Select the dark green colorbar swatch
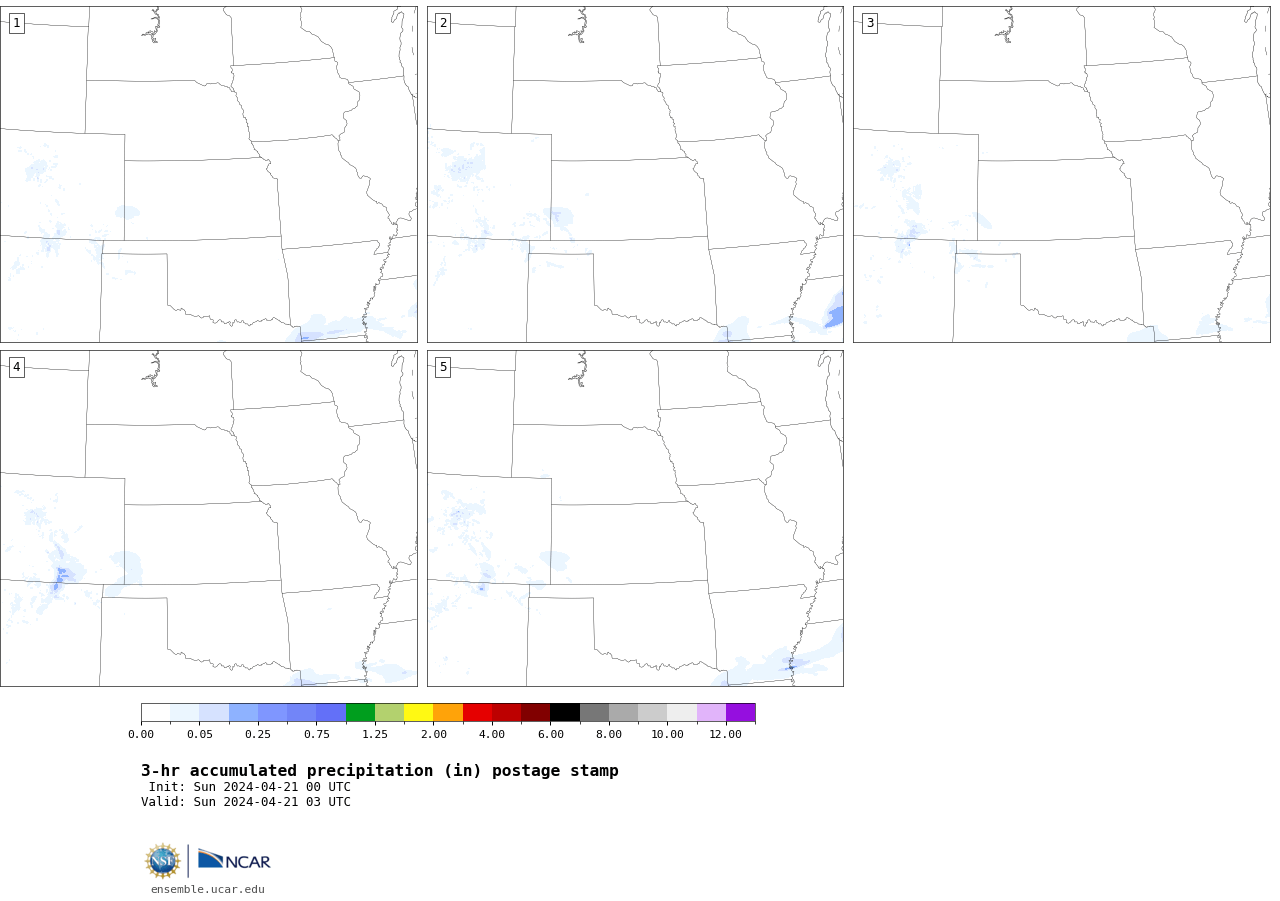 click(360, 712)
